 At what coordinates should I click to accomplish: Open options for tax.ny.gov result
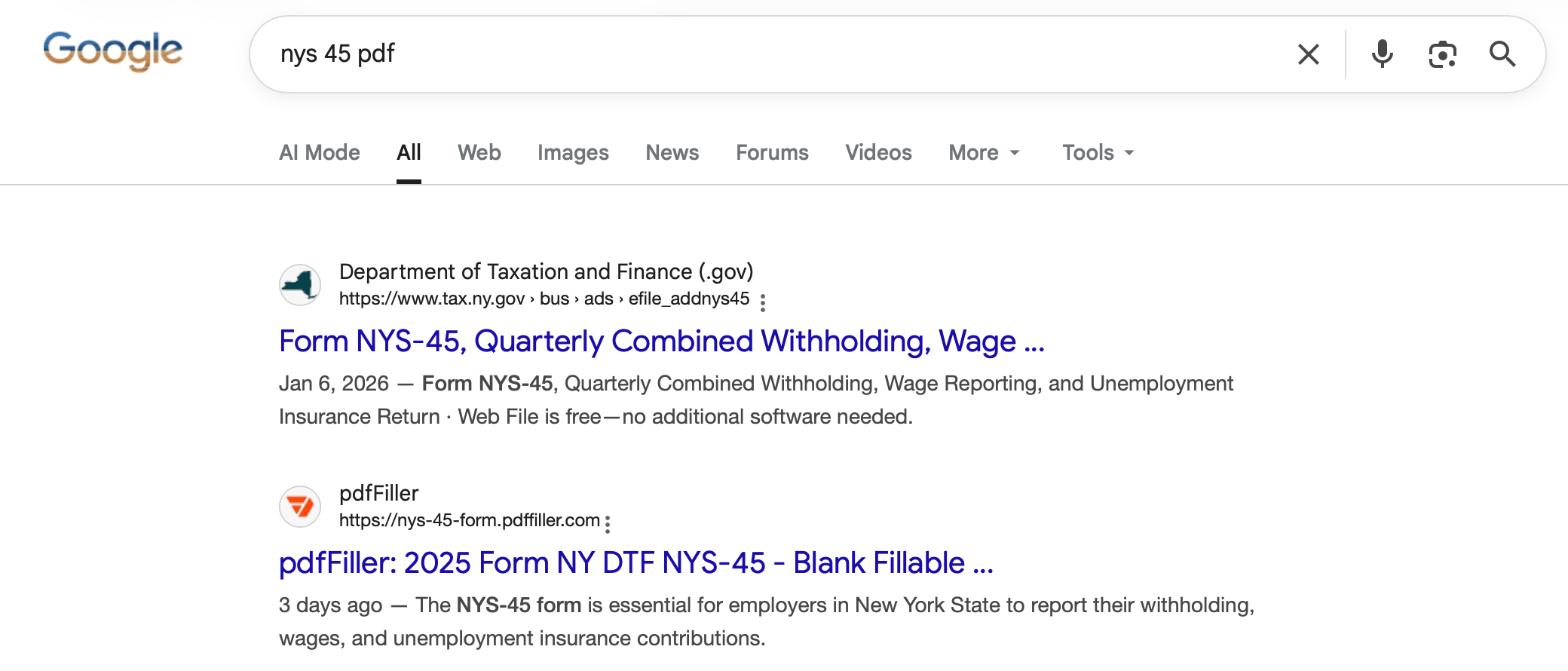click(763, 302)
